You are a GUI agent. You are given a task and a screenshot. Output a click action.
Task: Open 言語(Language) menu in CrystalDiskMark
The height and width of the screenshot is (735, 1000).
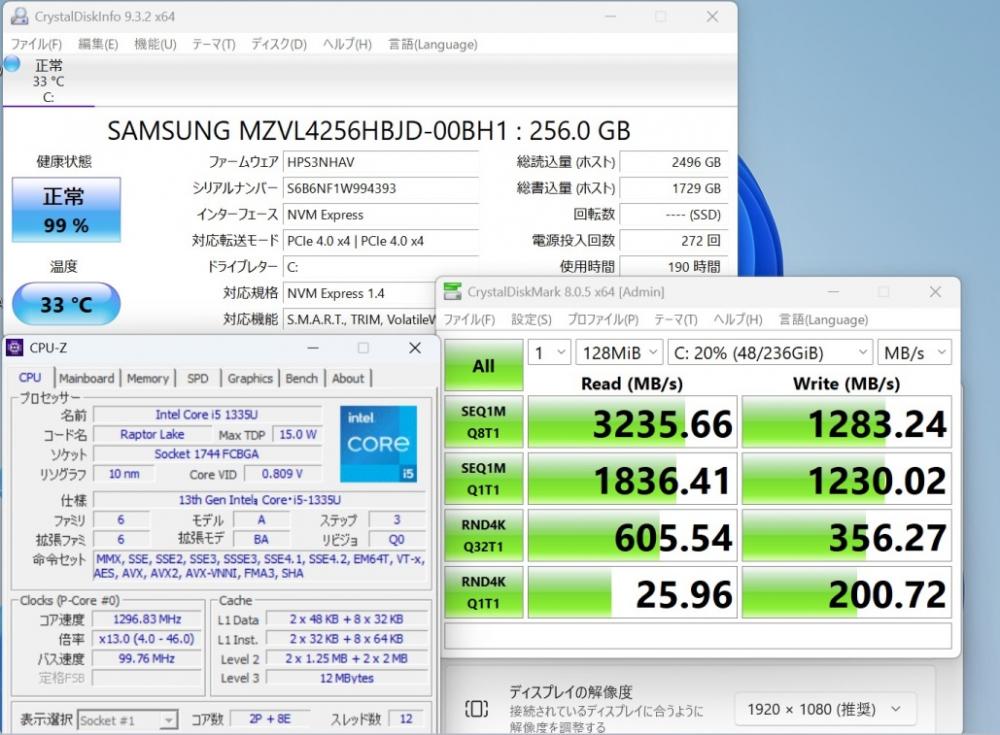(823, 320)
